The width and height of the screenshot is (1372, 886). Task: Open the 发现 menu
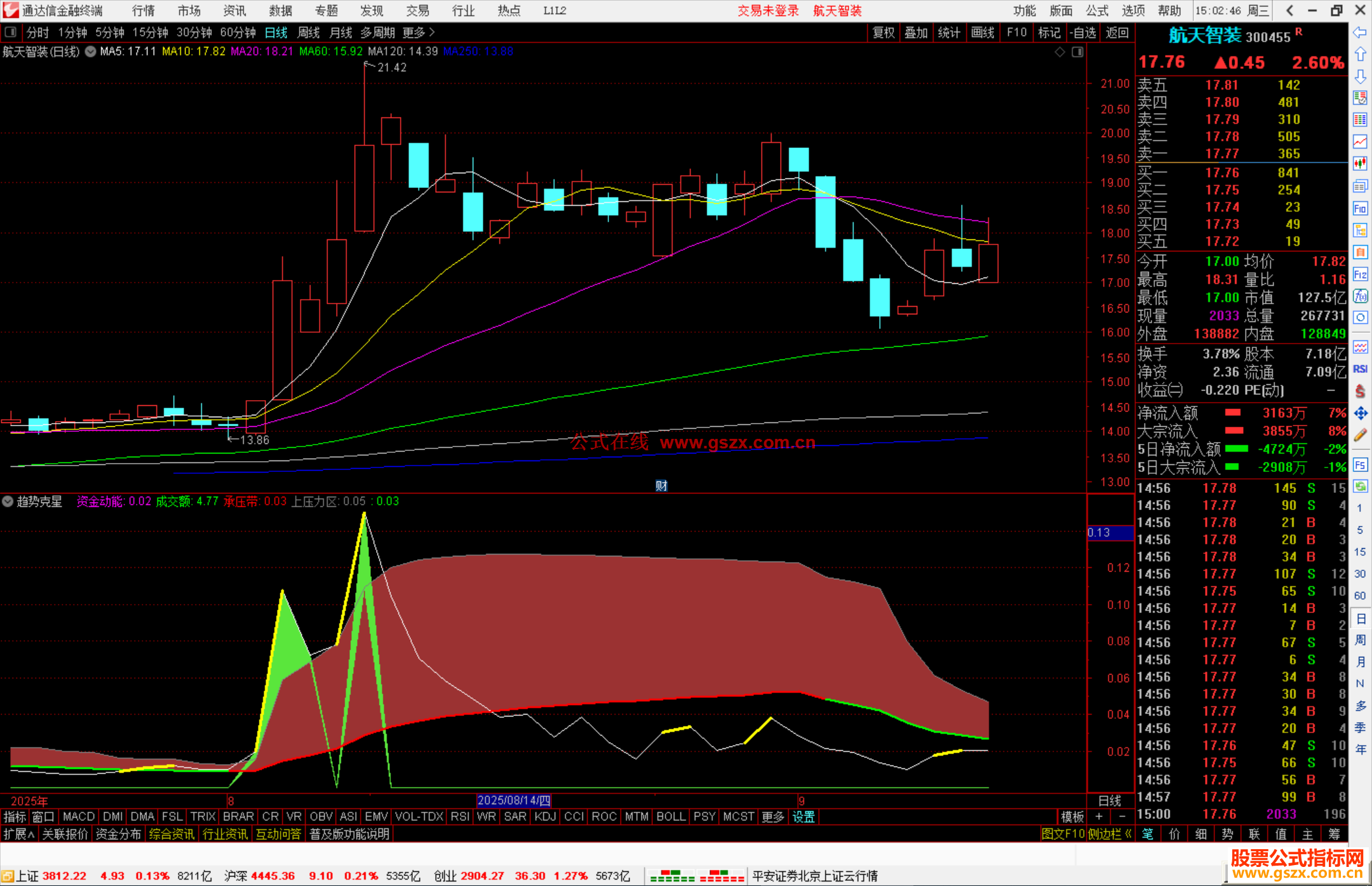click(x=372, y=11)
